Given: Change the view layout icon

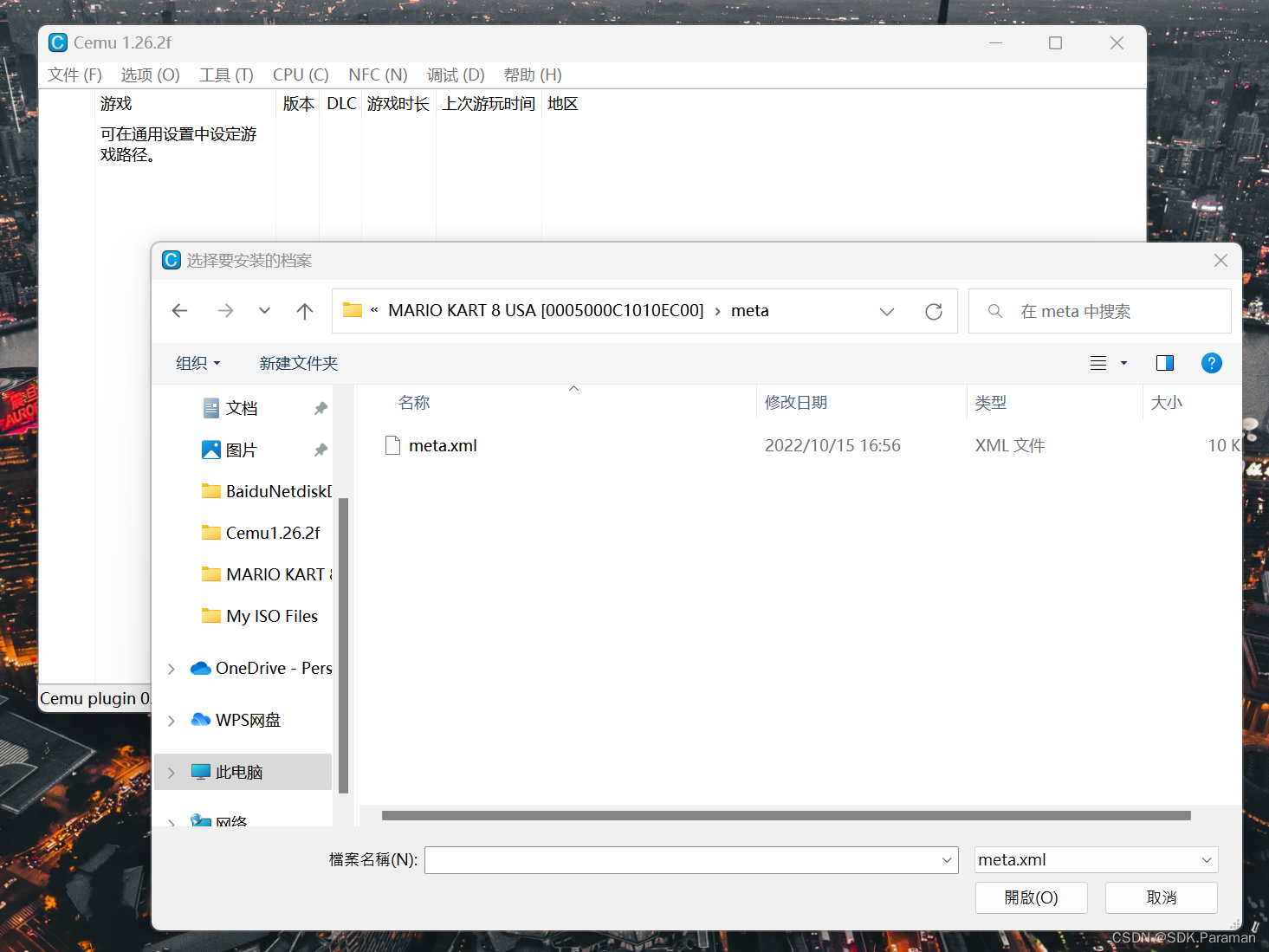Looking at the screenshot, I should 1098,363.
